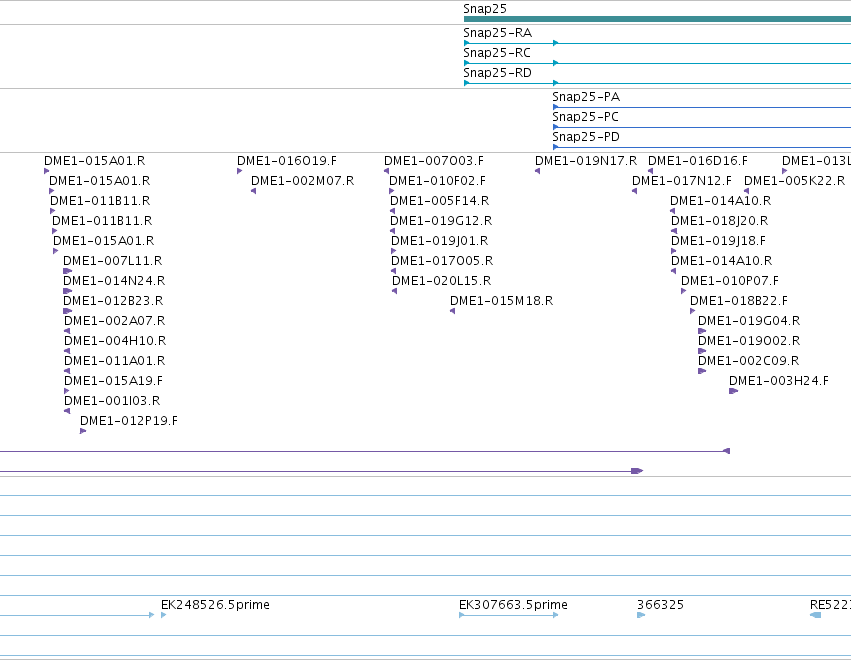Click the teal Snap25 gene bar
Image resolution: width=851 pixels, height=660 pixels.
pos(657,19)
